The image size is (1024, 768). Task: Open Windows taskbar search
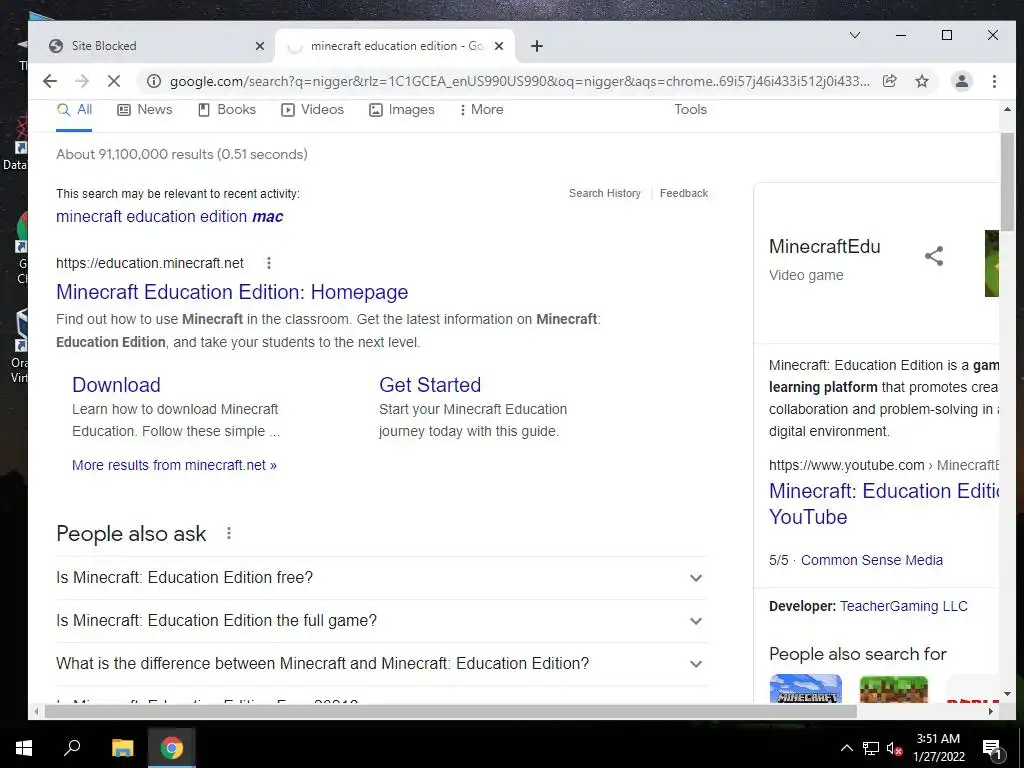72,748
